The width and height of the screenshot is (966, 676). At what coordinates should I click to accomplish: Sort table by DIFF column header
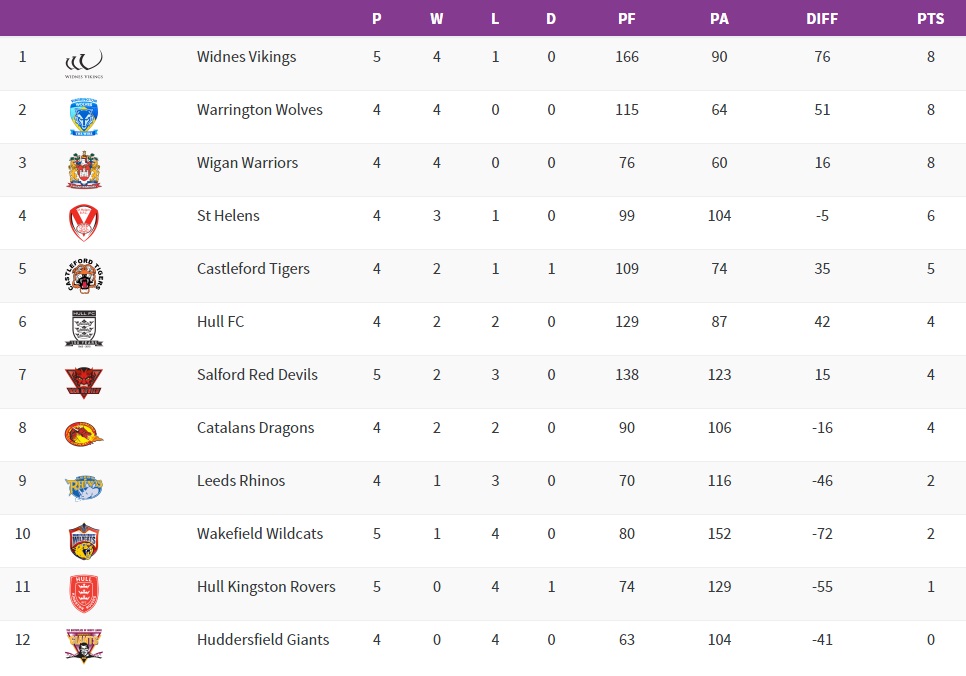(822, 18)
